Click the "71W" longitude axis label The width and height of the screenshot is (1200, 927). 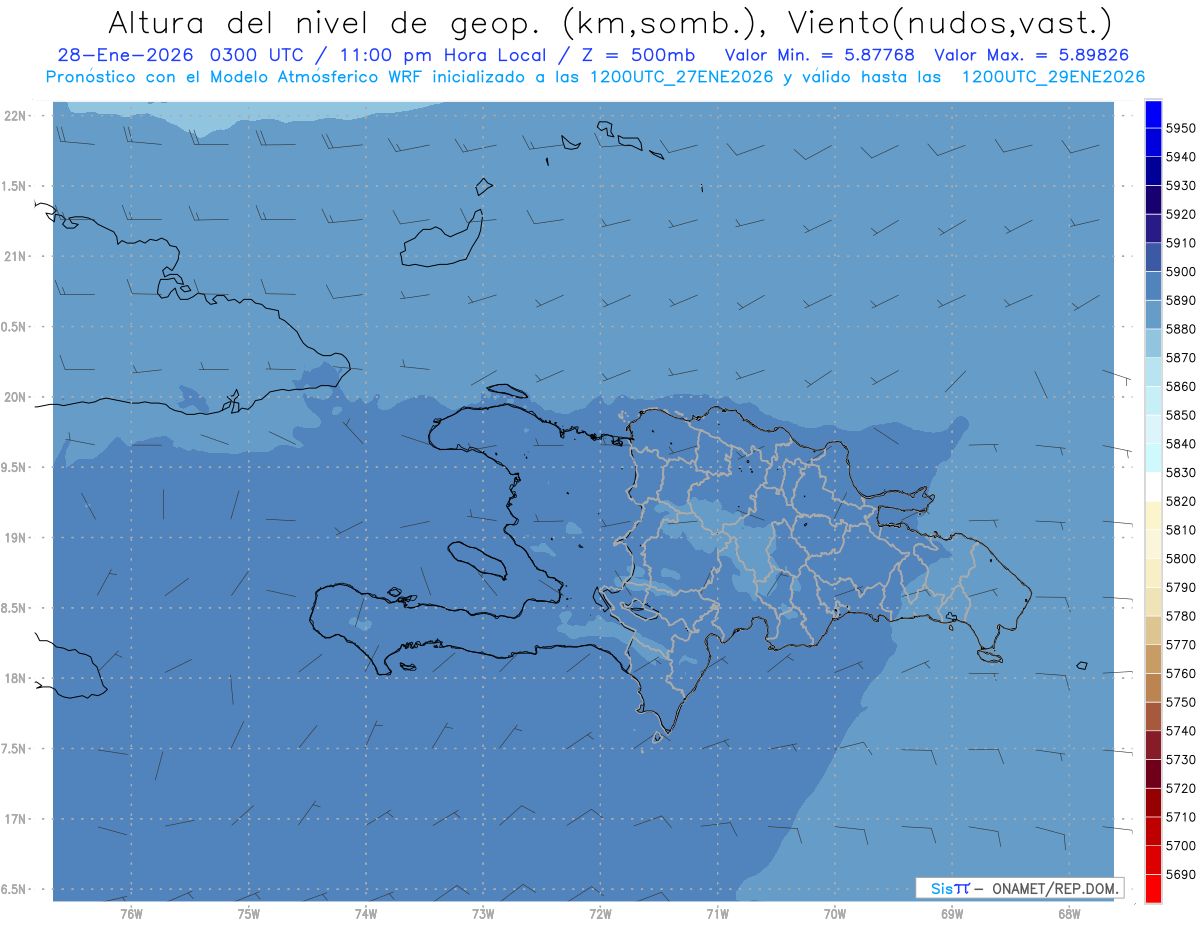point(717,913)
